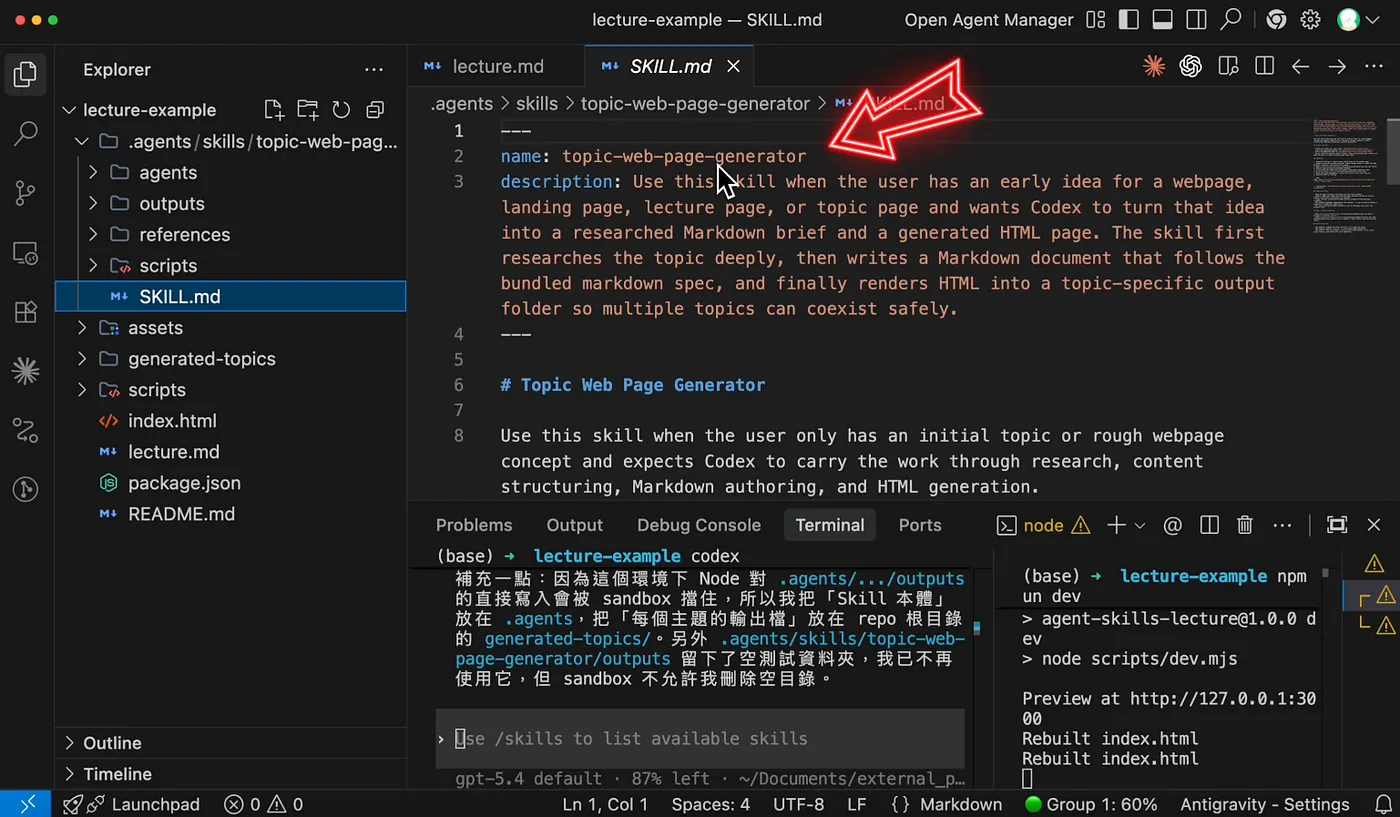Split the terminal panel
The height and width of the screenshot is (817, 1400).
pos(1209,525)
